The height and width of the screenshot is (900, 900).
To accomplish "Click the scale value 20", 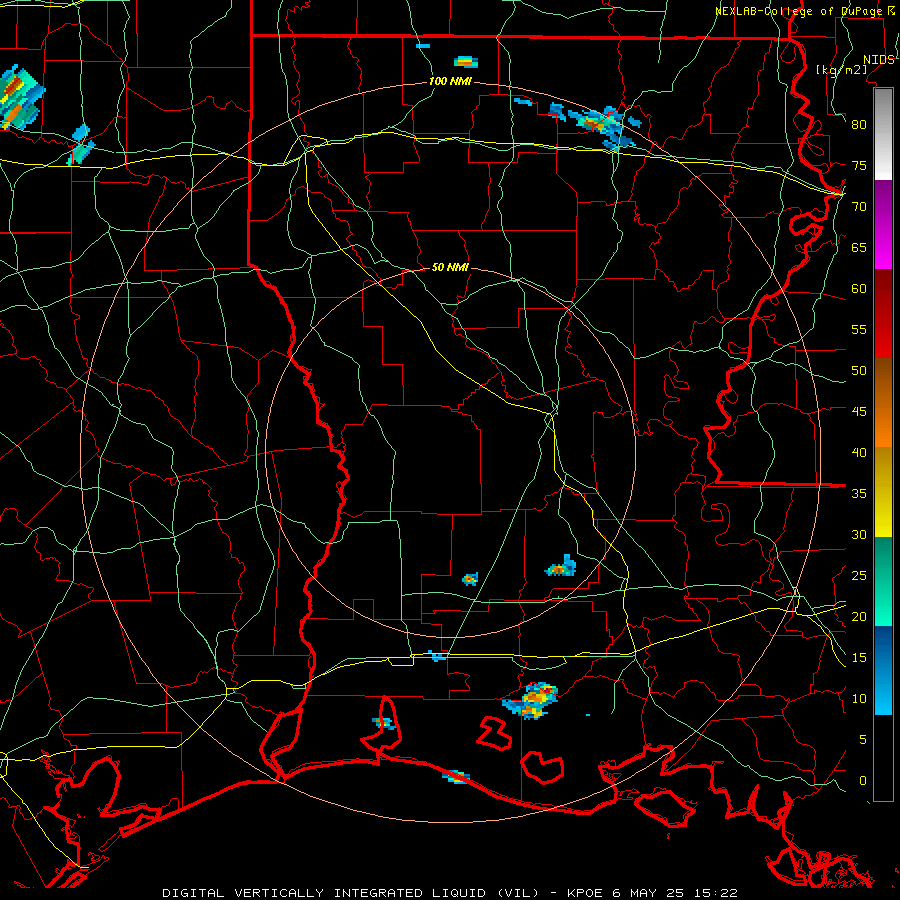I will click(859, 616).
